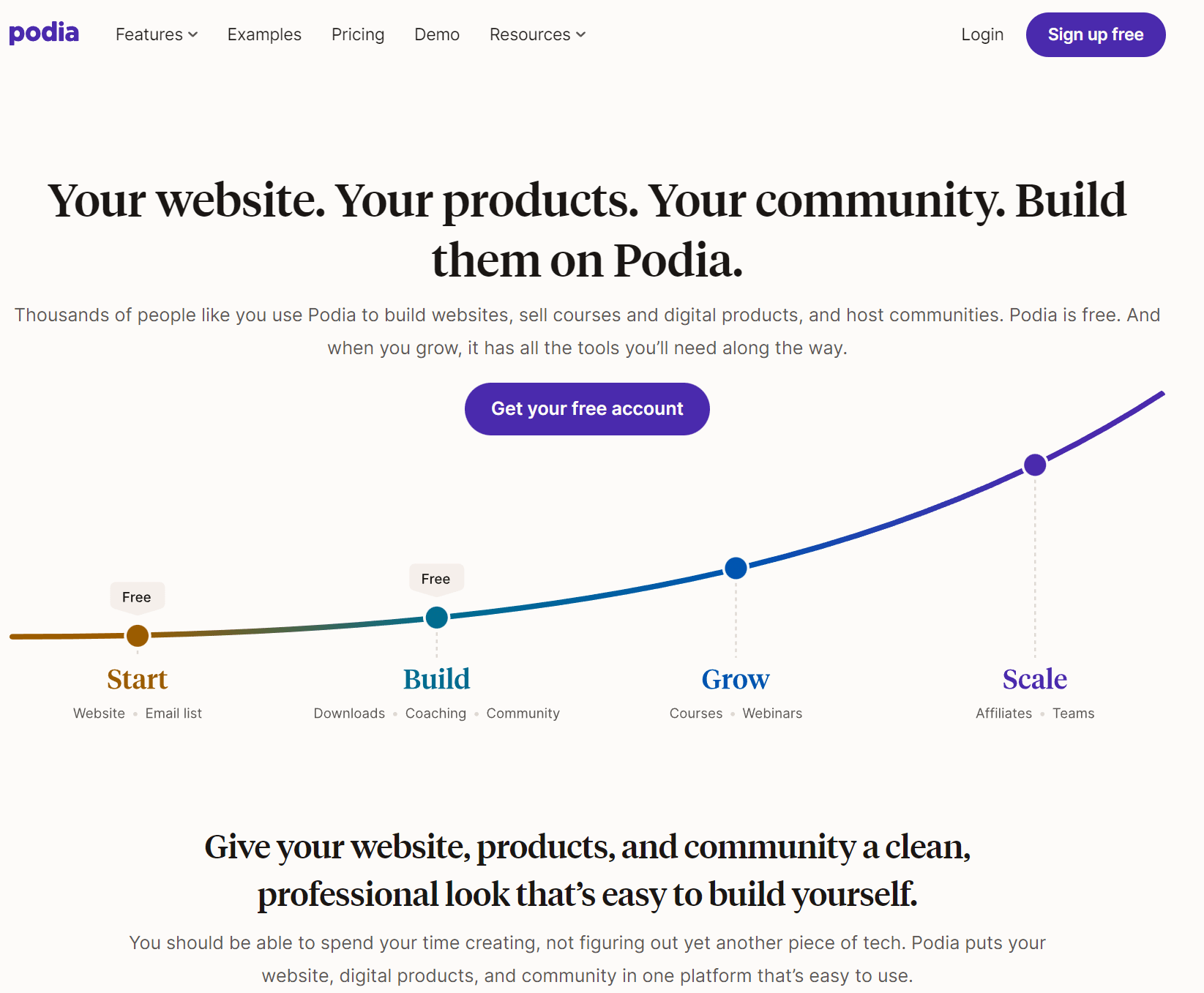Click Get your free account button
The image size is (1204, 993).
coord(587,409)
